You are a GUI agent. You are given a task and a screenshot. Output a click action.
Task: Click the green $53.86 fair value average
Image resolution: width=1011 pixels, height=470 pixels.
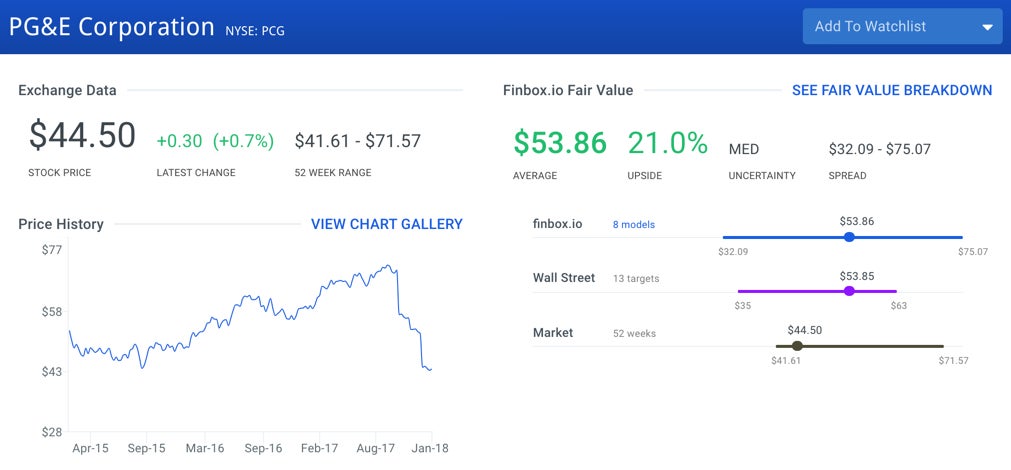(560, 143)
